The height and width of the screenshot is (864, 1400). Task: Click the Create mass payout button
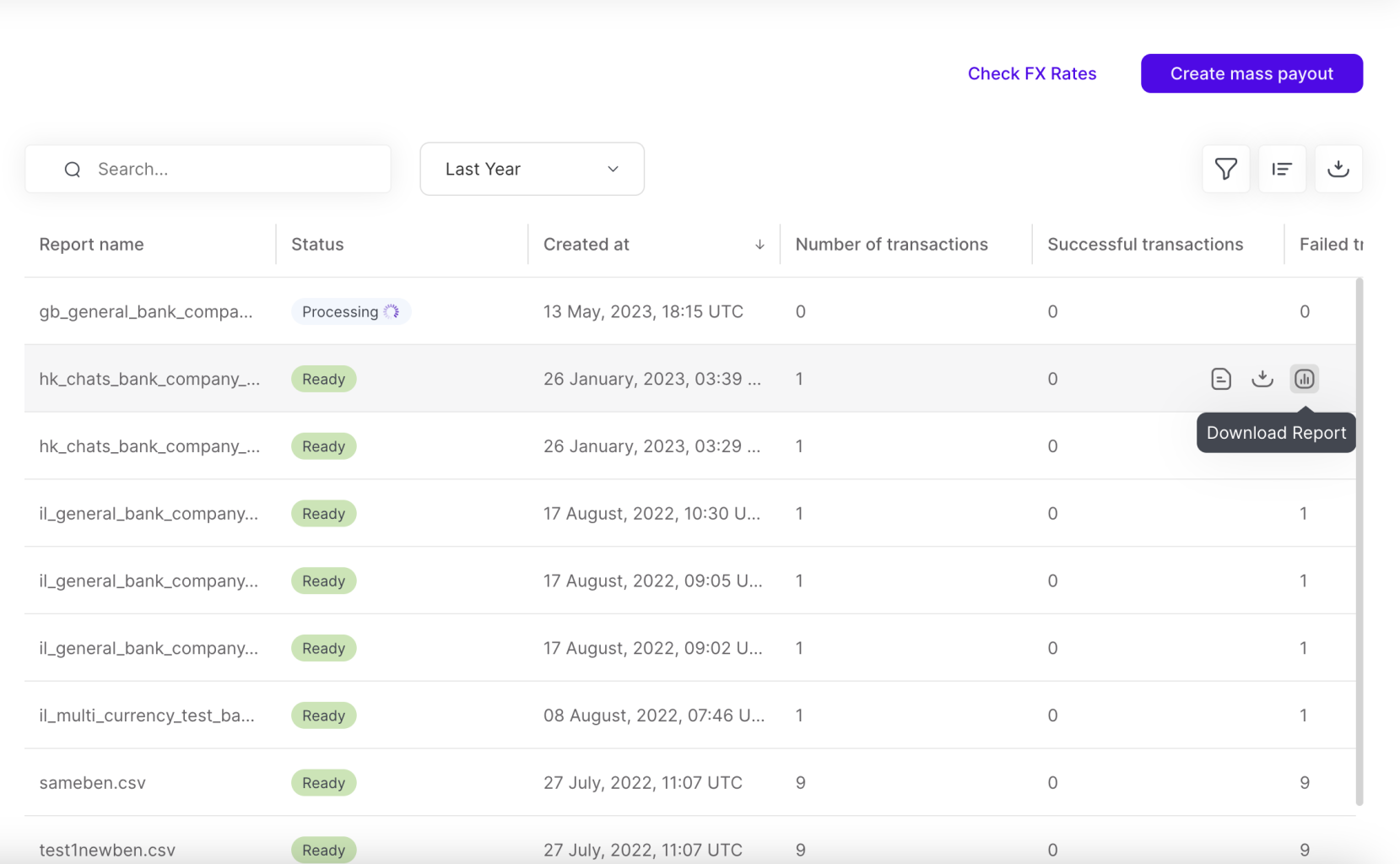tap(1251, 73)
